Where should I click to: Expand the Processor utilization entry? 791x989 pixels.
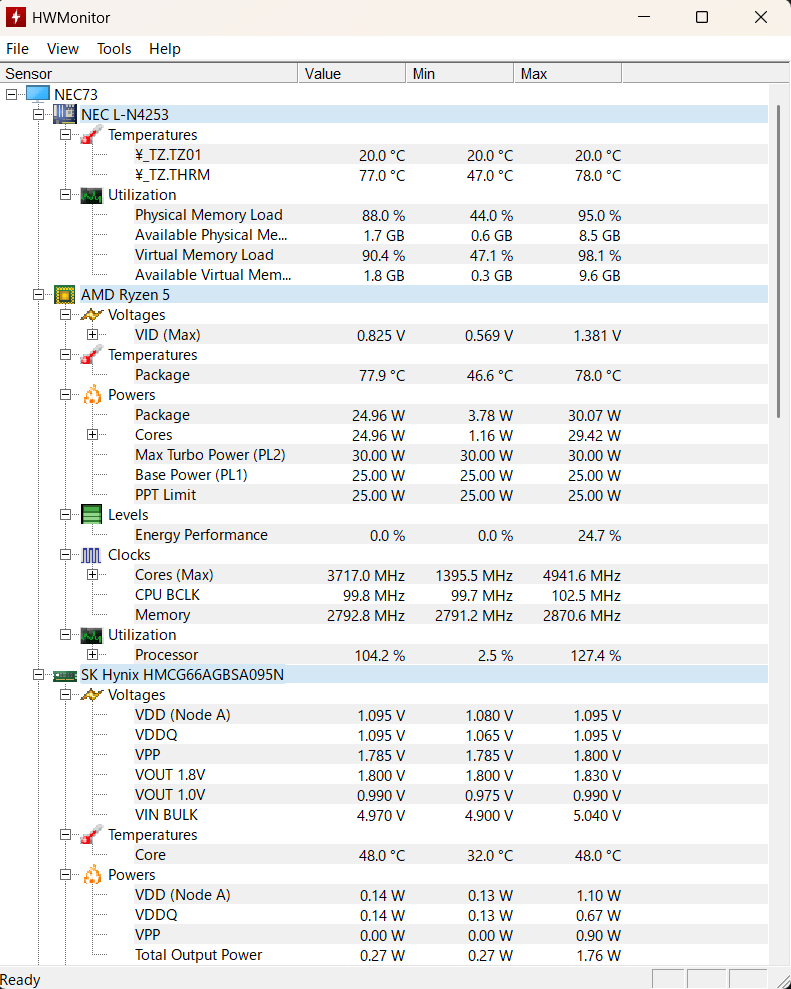[92, 655]
